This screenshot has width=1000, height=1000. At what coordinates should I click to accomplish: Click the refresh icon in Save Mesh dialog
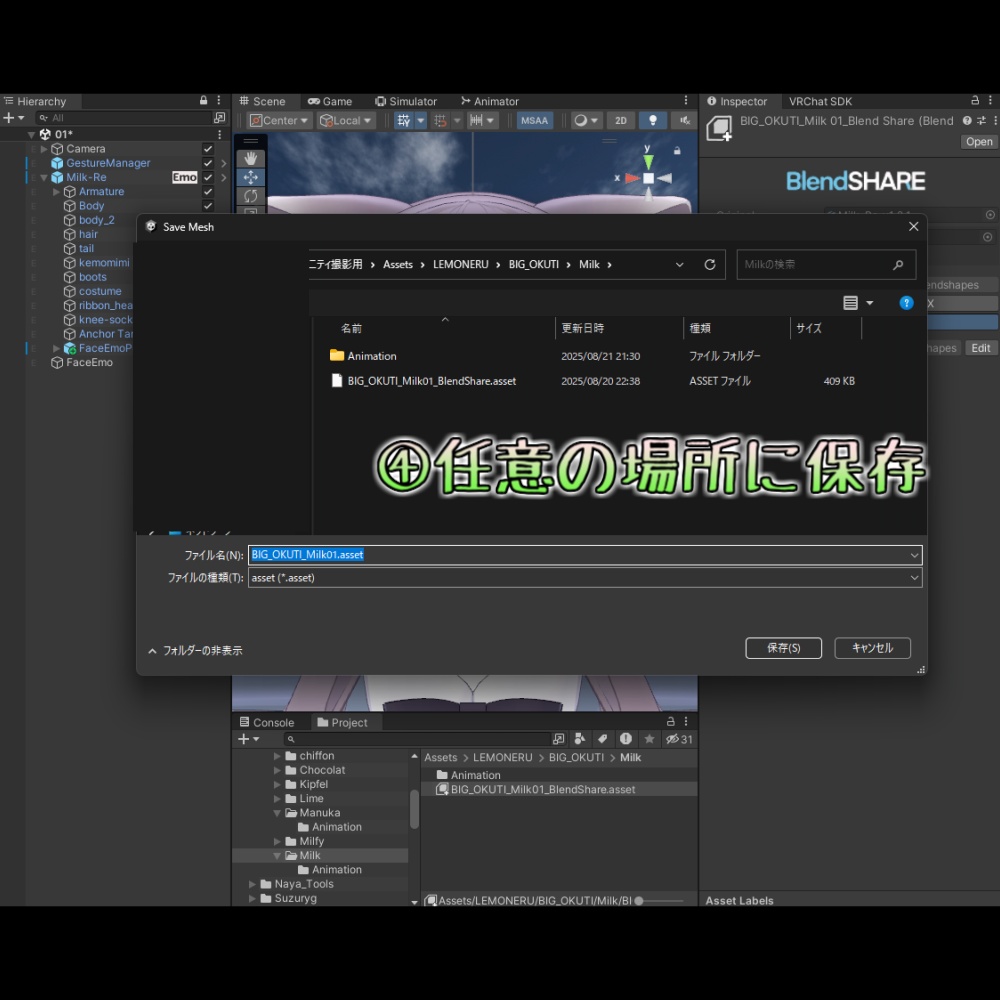(x=709, y=265)
